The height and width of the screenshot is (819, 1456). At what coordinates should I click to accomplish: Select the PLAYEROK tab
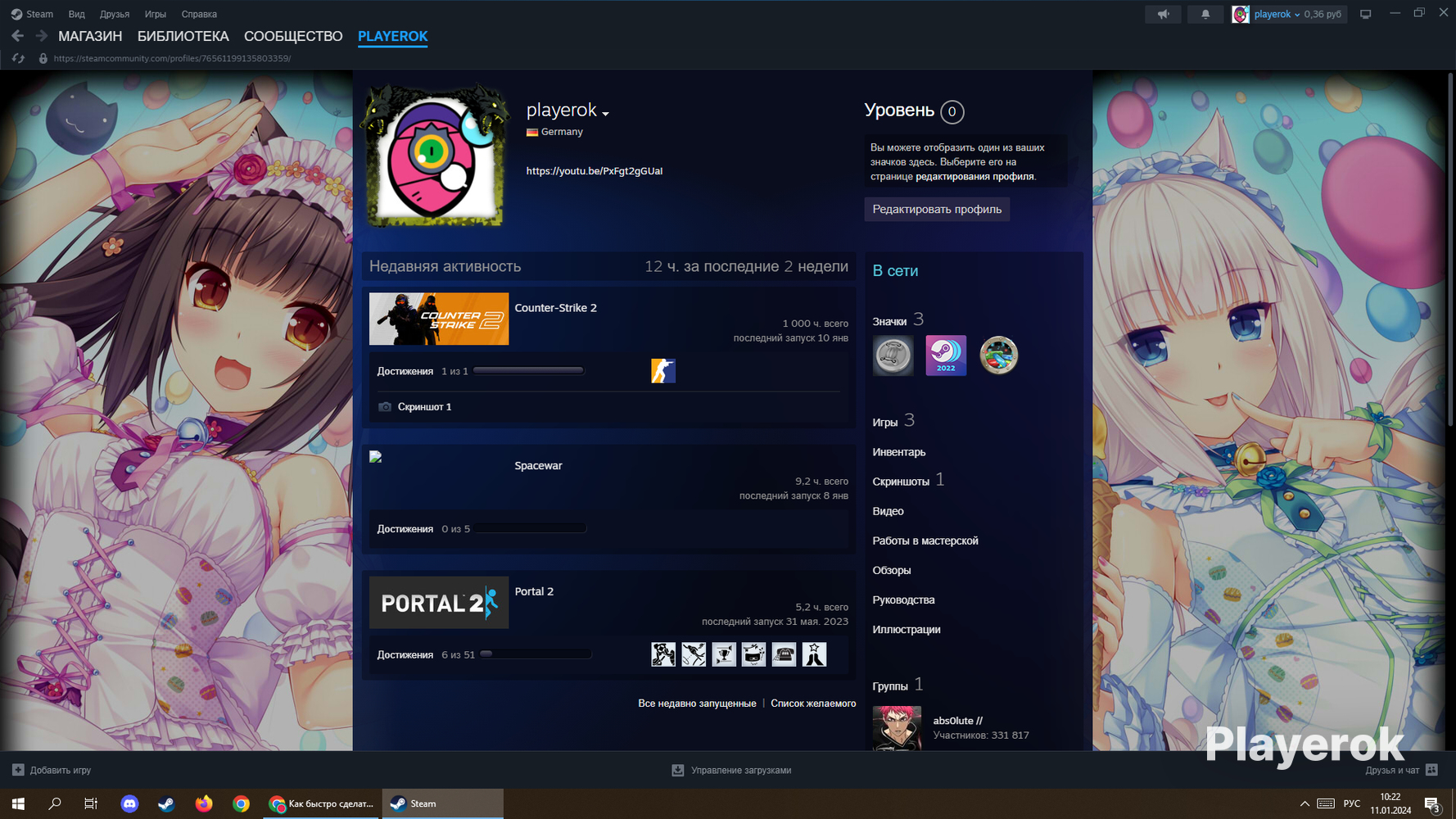click(393, 36)
